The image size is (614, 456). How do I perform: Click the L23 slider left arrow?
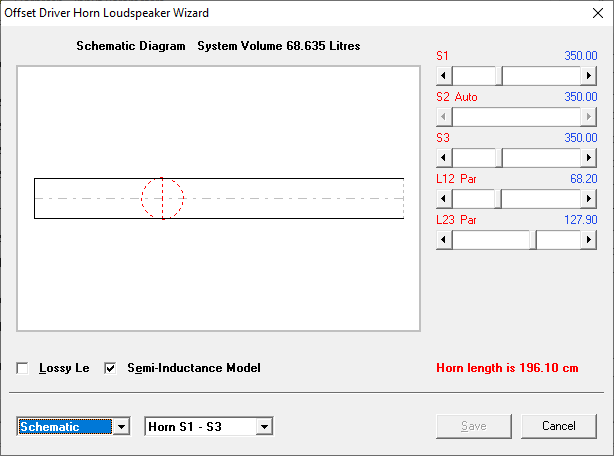(444, 240)
